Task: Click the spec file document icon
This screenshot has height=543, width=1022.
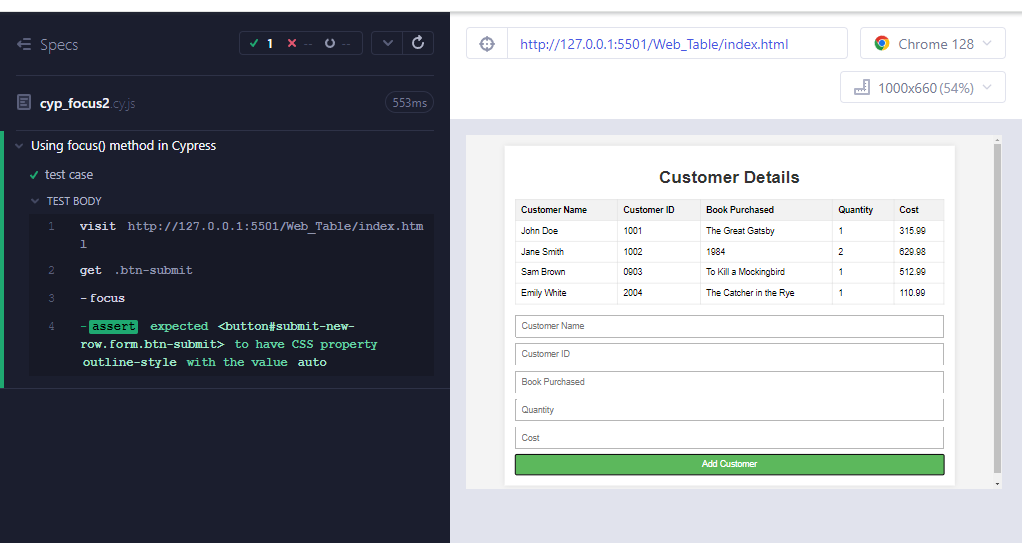Action: coord(24,102)
